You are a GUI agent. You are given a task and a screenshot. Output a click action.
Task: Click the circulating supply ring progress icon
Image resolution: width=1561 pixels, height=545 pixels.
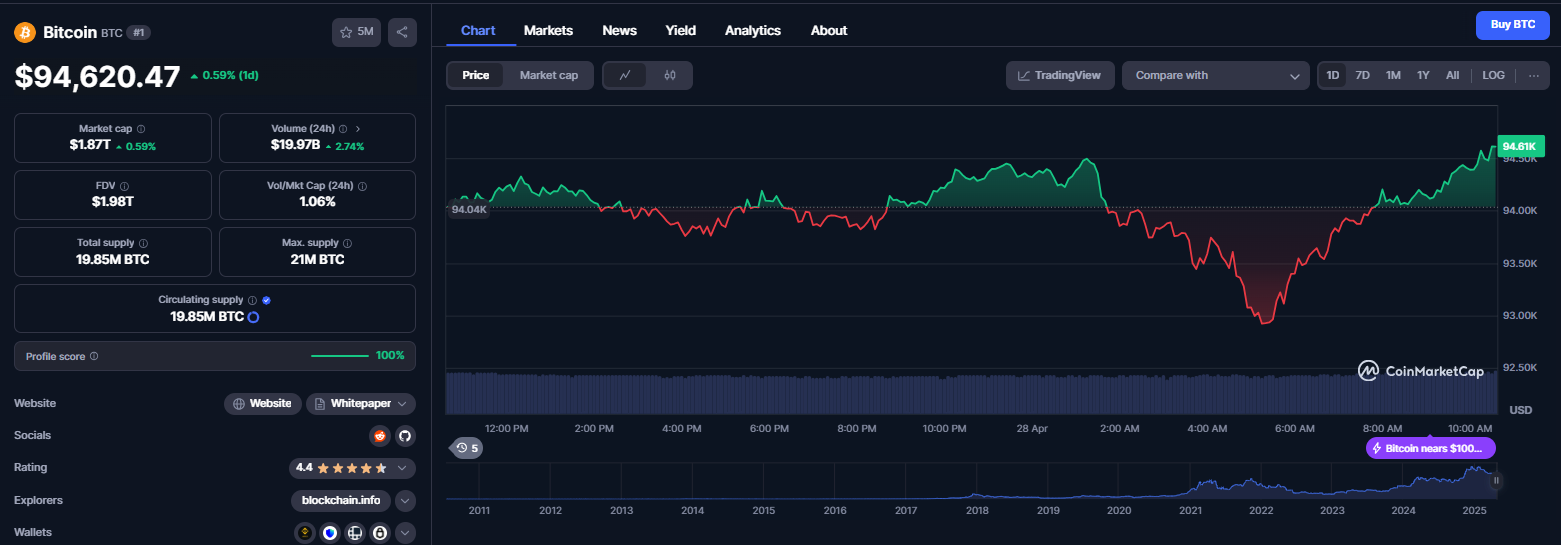click(x=253, y=317)
